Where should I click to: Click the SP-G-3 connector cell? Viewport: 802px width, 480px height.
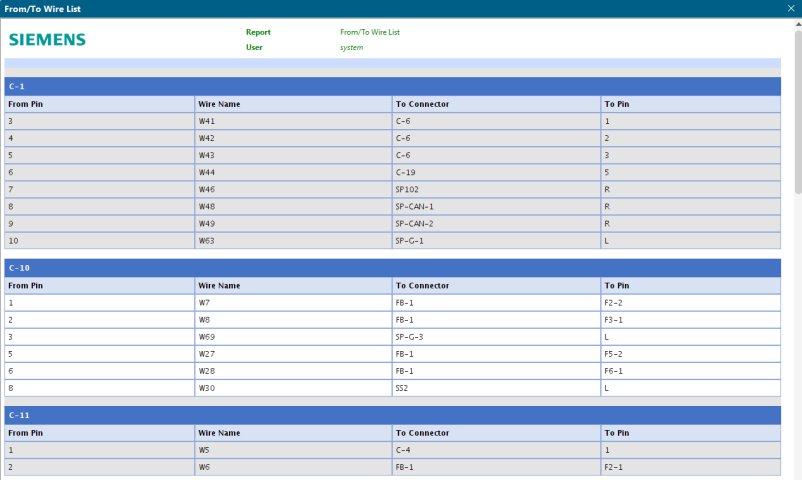point(496,337)
